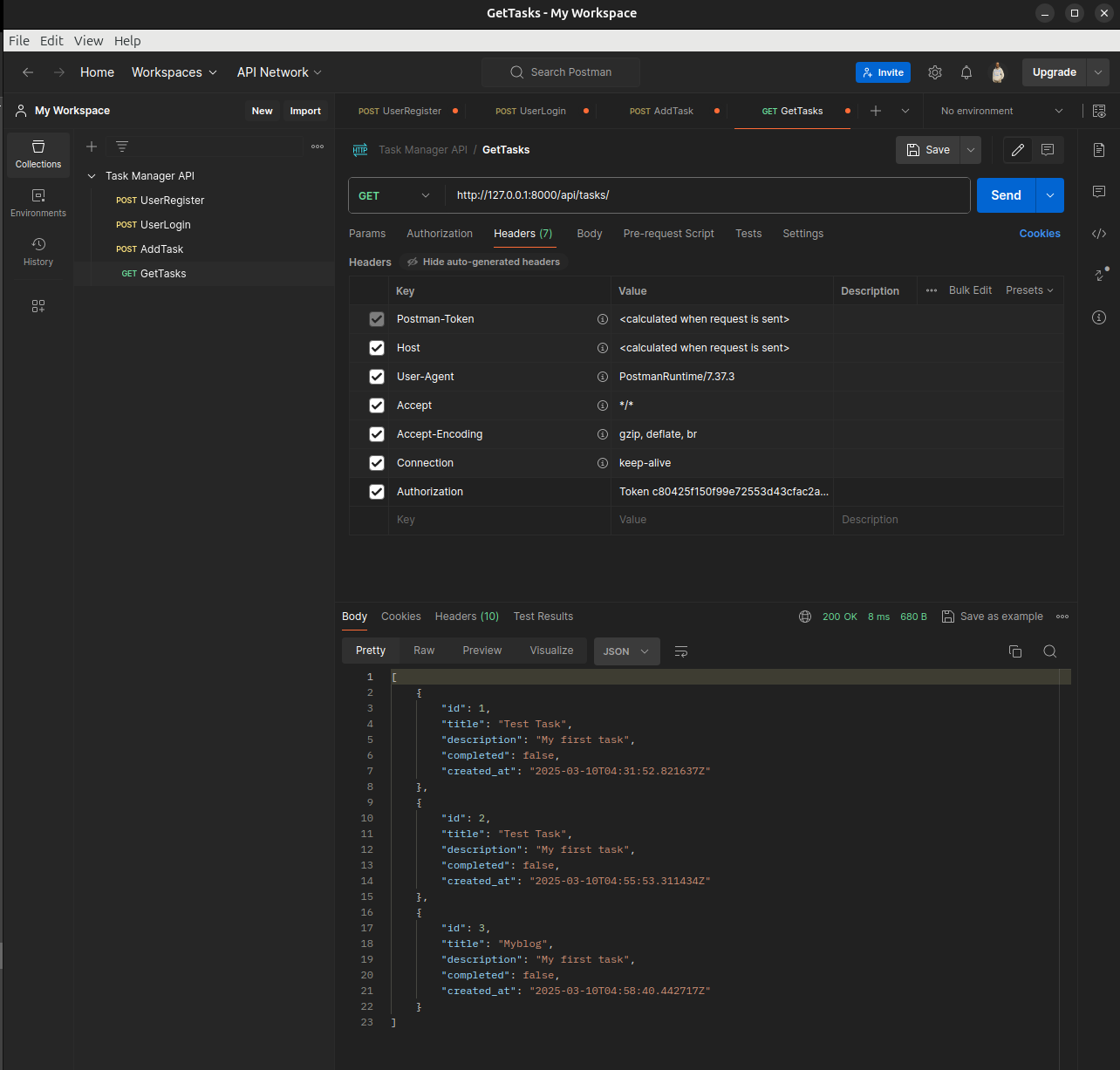This screenshot has width=1120, height=1070.
Task: Collapse the Task Manager API collection
Action: pyautogui.click(x=92, y=176)
